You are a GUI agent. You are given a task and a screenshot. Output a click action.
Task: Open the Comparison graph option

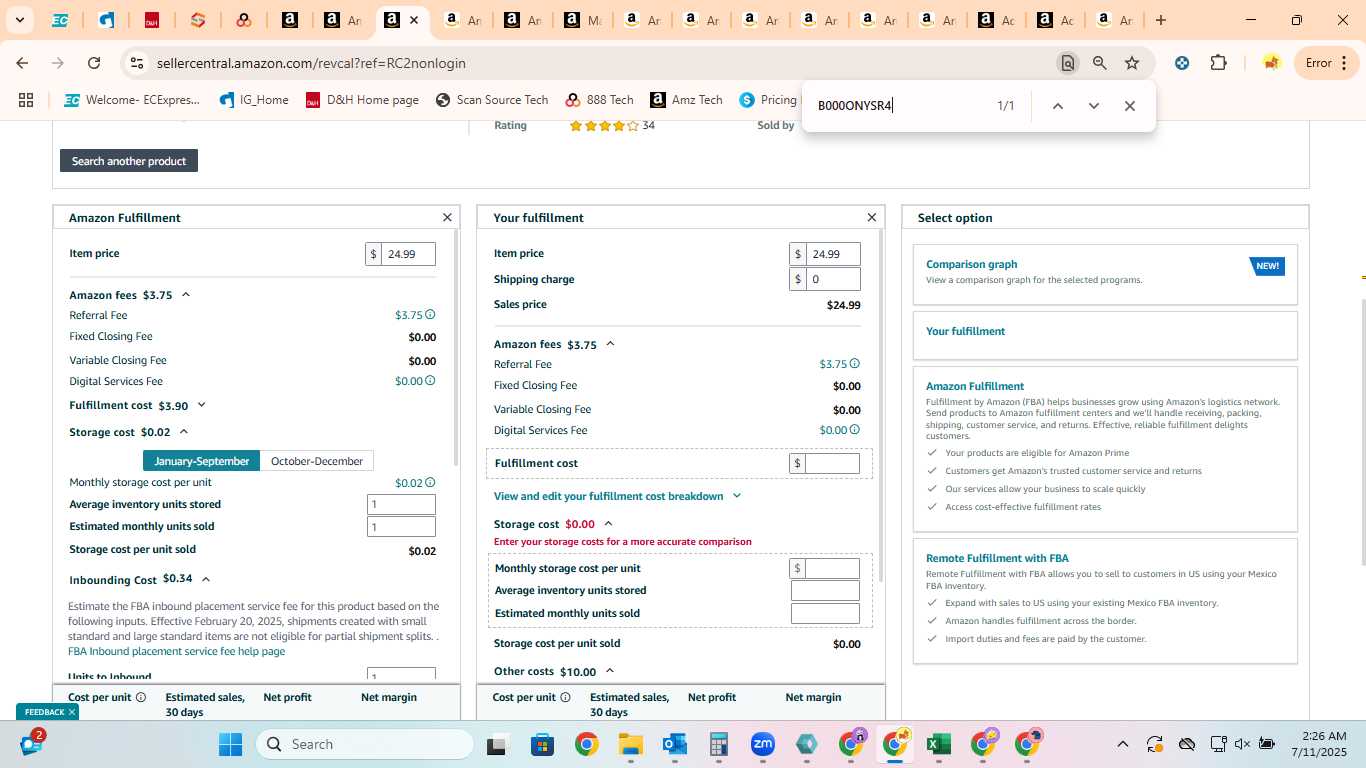[x=1105, y=274]
